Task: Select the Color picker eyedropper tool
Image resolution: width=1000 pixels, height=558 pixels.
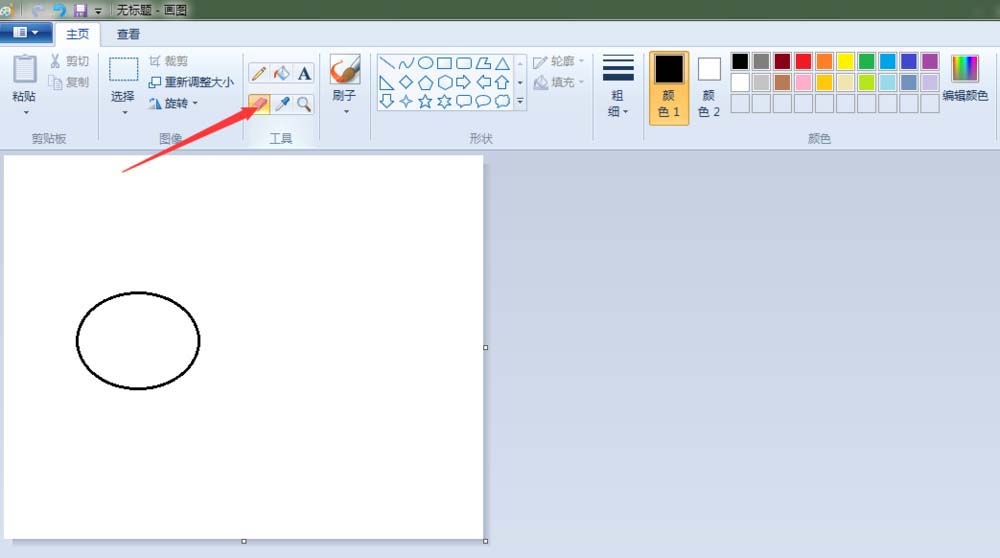Action: [x=281, y=104]
